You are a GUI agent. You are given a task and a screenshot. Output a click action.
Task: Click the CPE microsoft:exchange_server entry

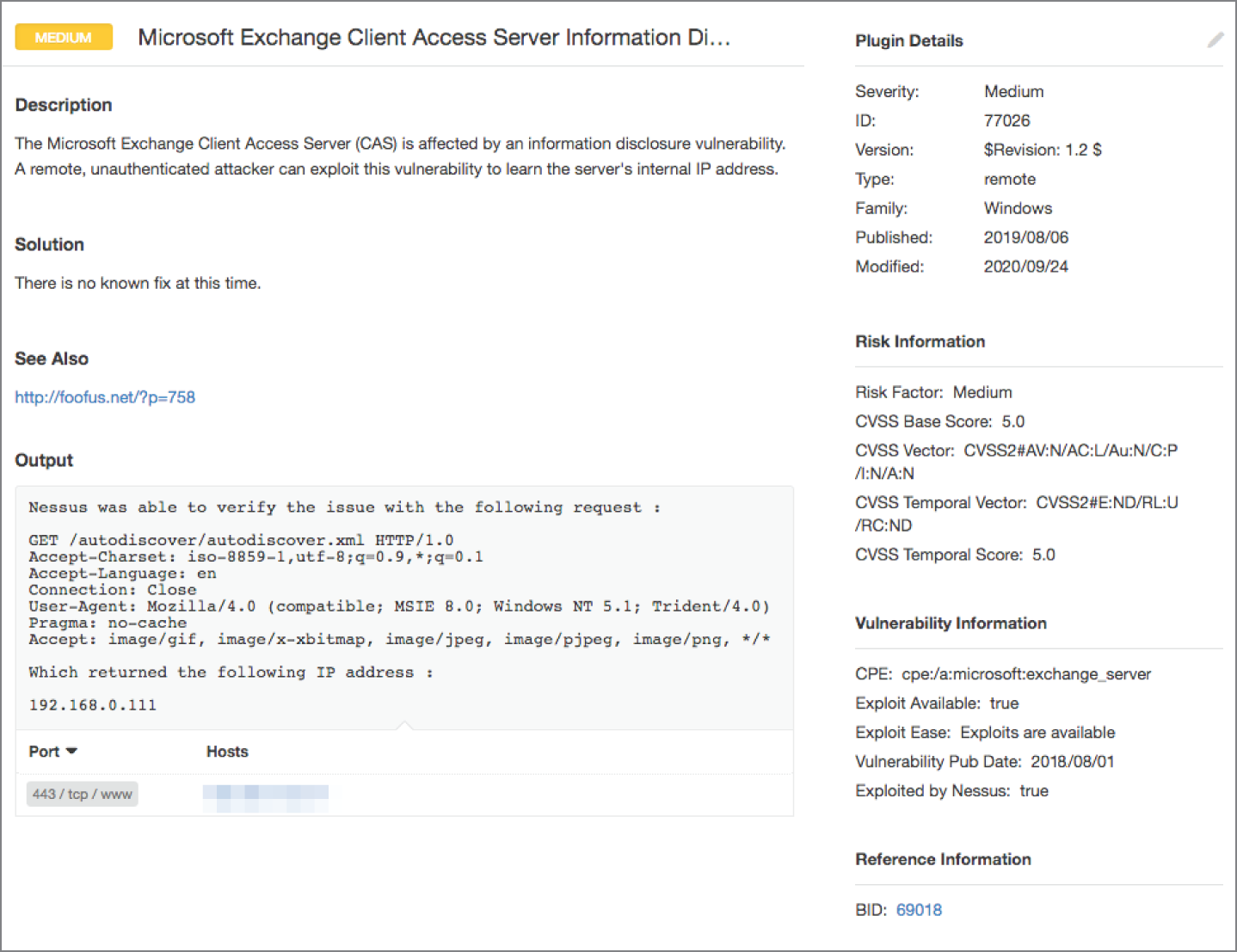point(1003,674)
